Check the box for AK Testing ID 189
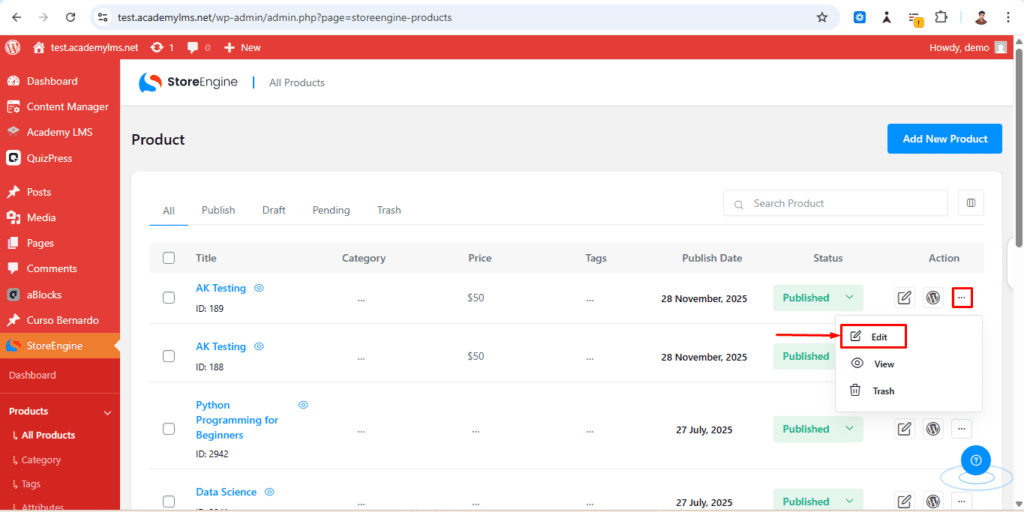 coord(168,298)
